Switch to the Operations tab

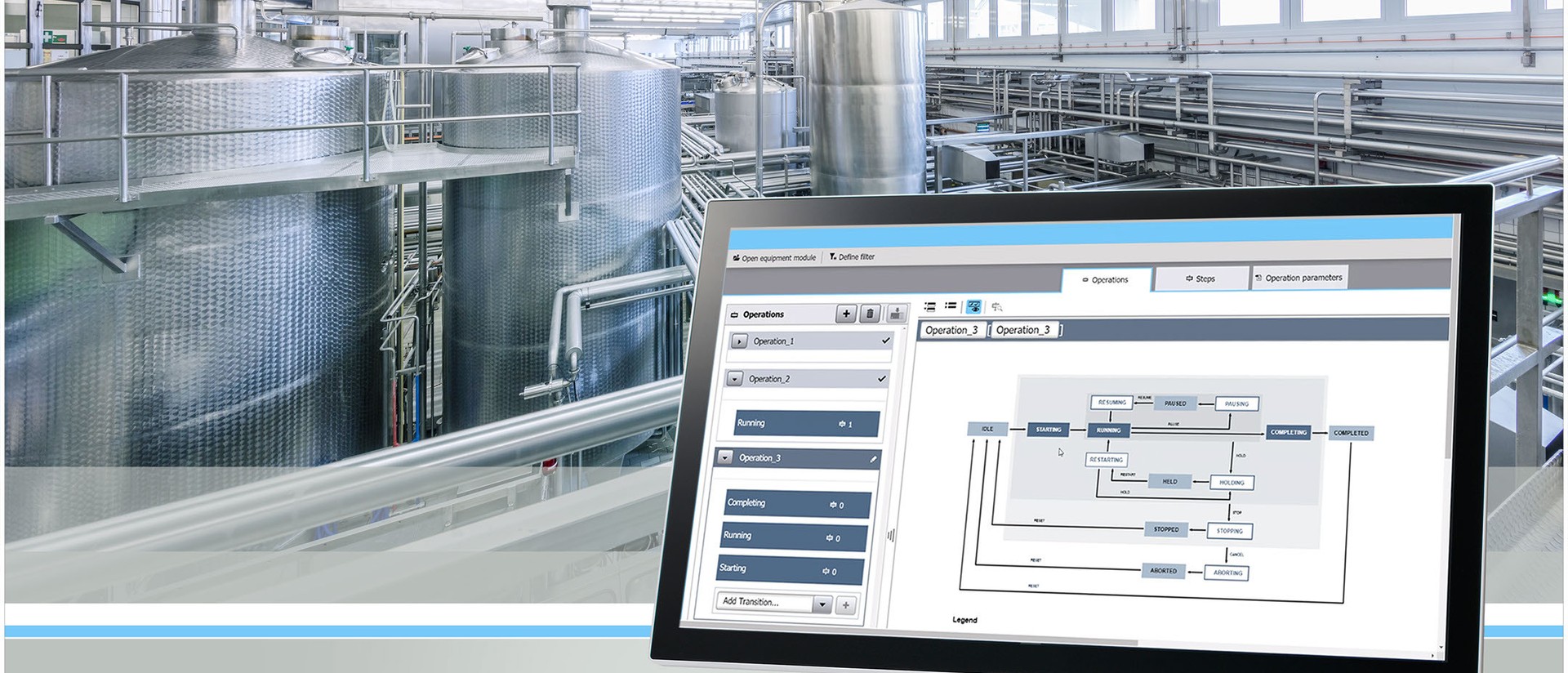1106,279
